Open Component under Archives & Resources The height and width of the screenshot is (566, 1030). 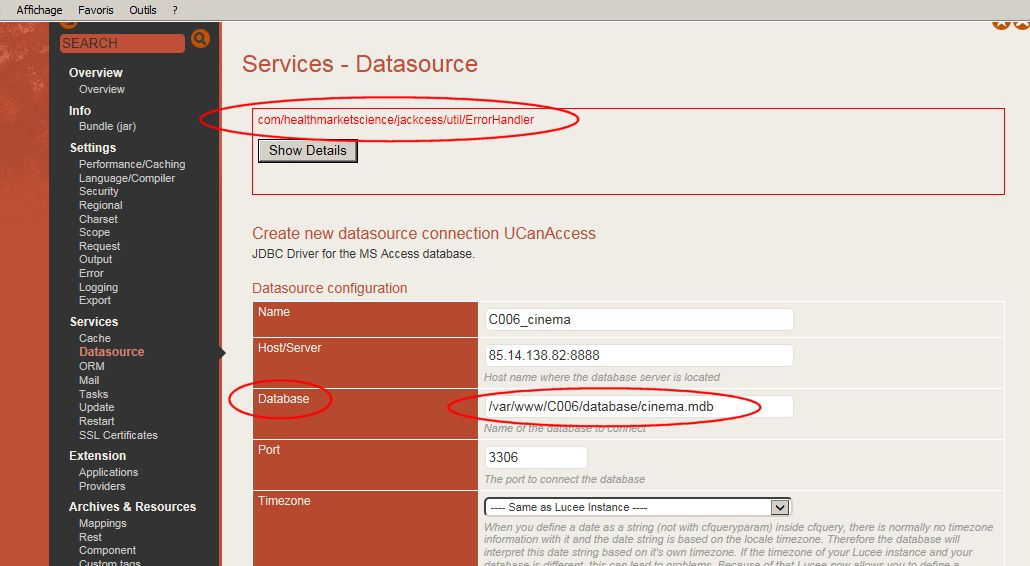point(107,550)
